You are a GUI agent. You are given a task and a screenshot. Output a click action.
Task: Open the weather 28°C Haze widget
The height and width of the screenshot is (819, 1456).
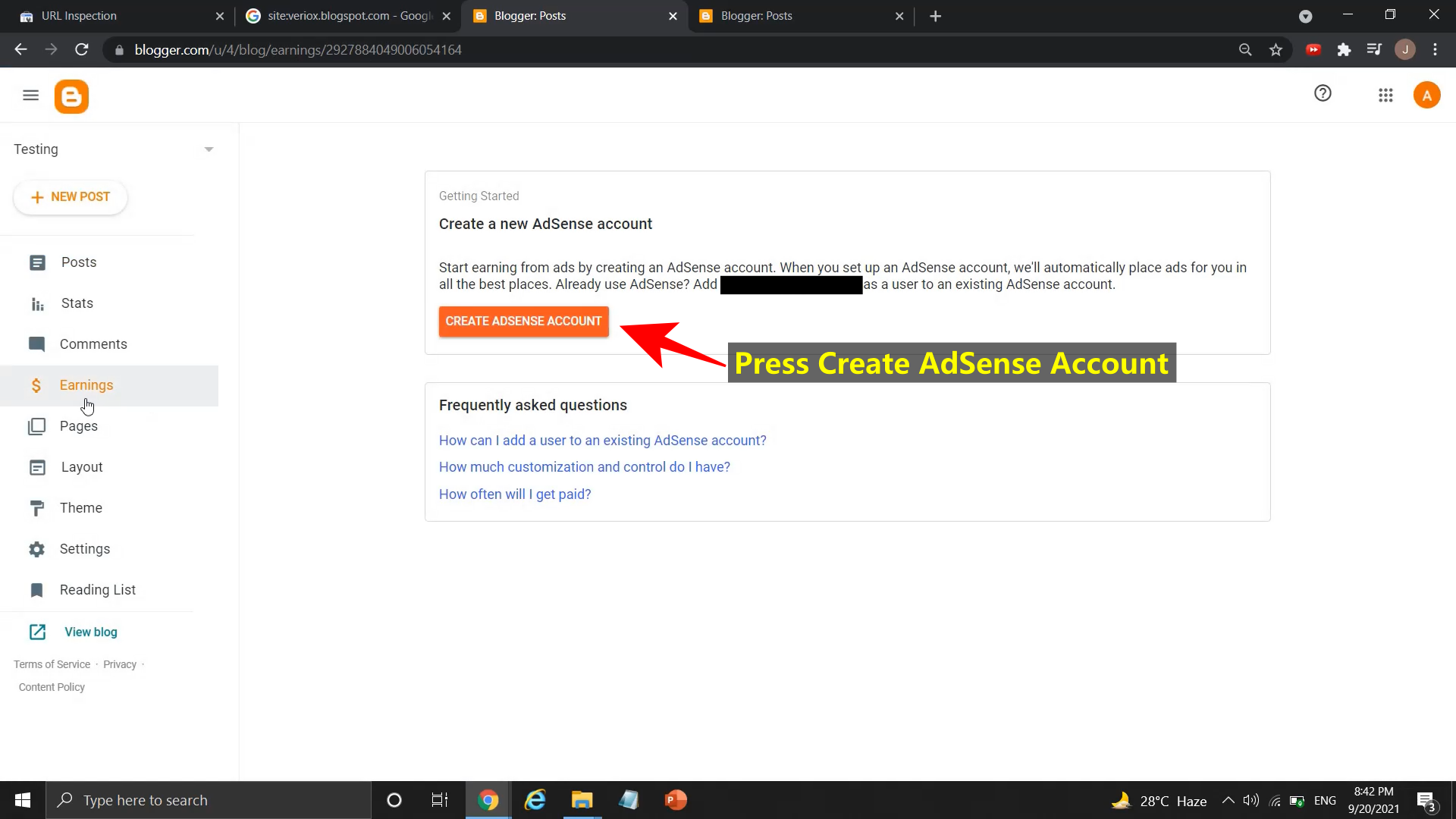[x=1159, y=801]
